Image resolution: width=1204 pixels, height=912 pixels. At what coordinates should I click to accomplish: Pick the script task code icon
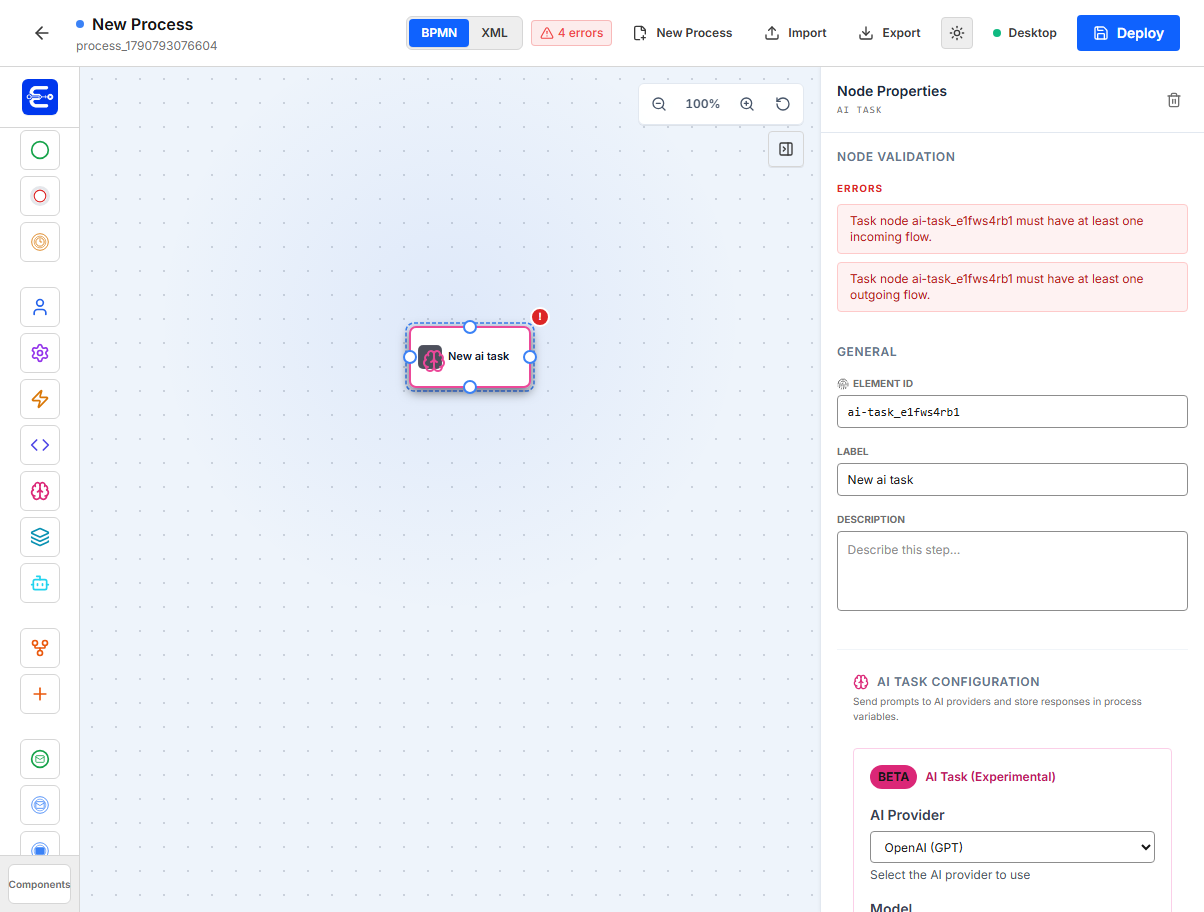(40, 445)
